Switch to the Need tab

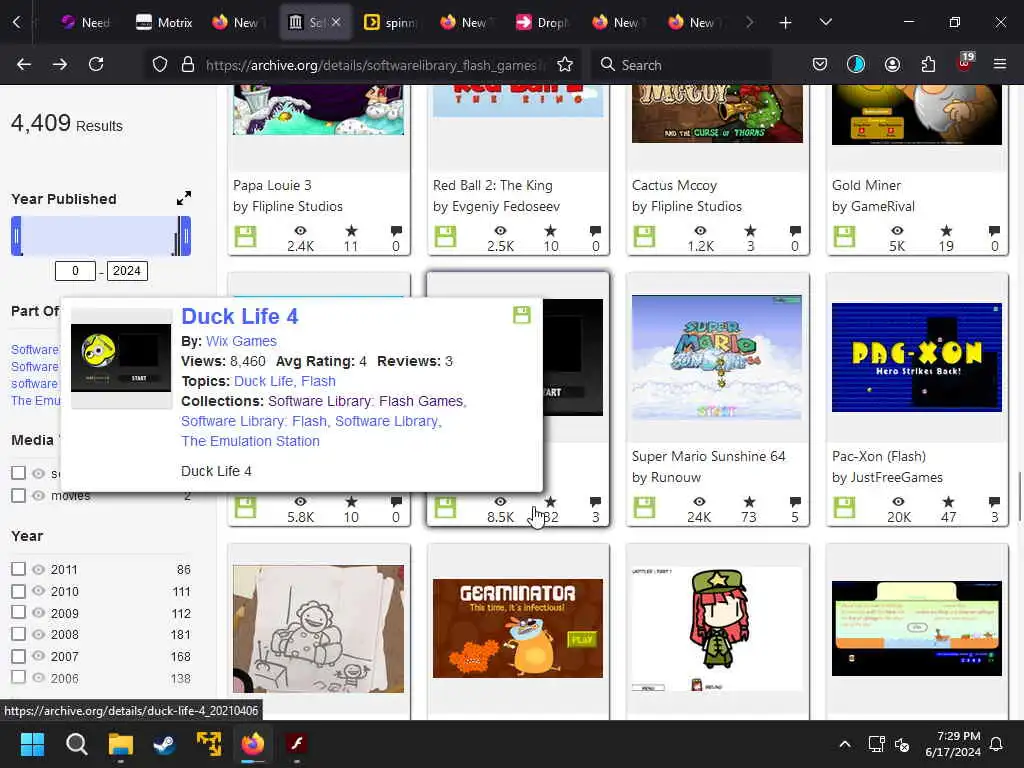[x=86, y=23]
